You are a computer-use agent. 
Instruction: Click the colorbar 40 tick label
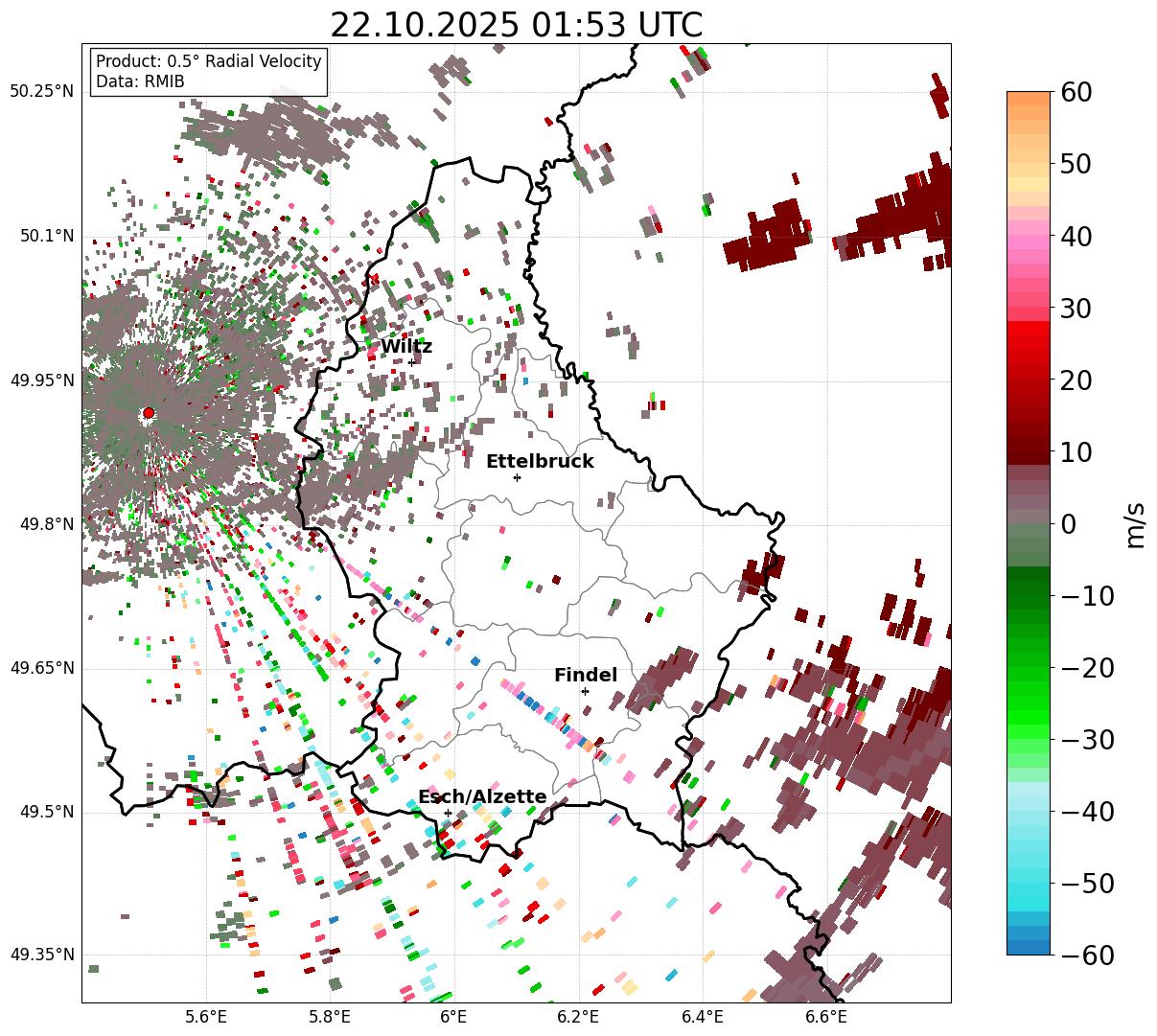pos(1076,236)
